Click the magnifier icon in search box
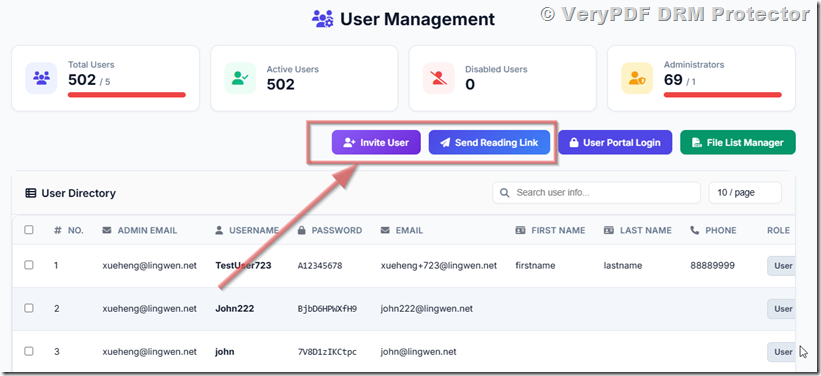 pos(505,193)
